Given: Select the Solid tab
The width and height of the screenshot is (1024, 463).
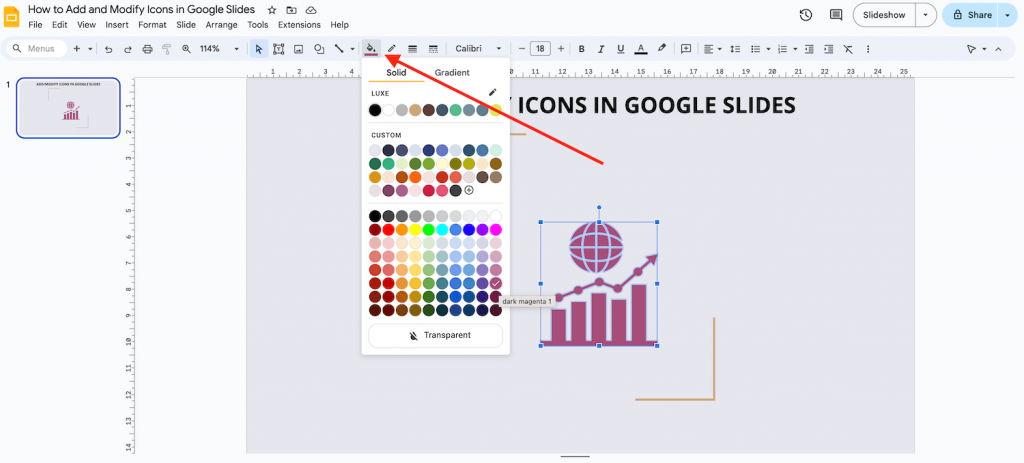Looking at the screenshot, I should coord(396,72).
